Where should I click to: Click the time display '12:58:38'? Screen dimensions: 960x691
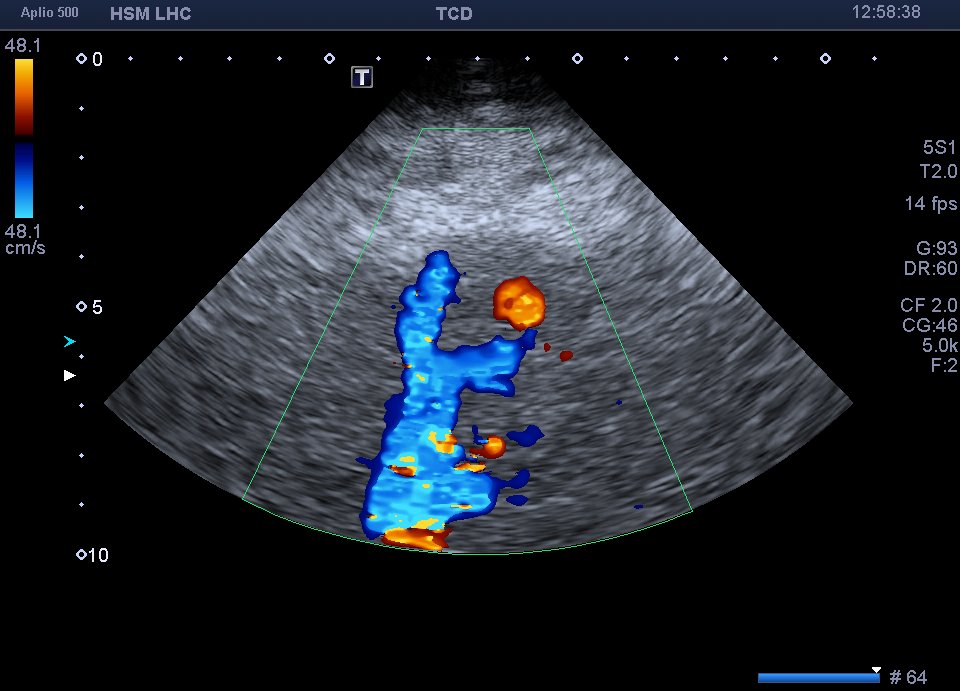coord(886,12)
